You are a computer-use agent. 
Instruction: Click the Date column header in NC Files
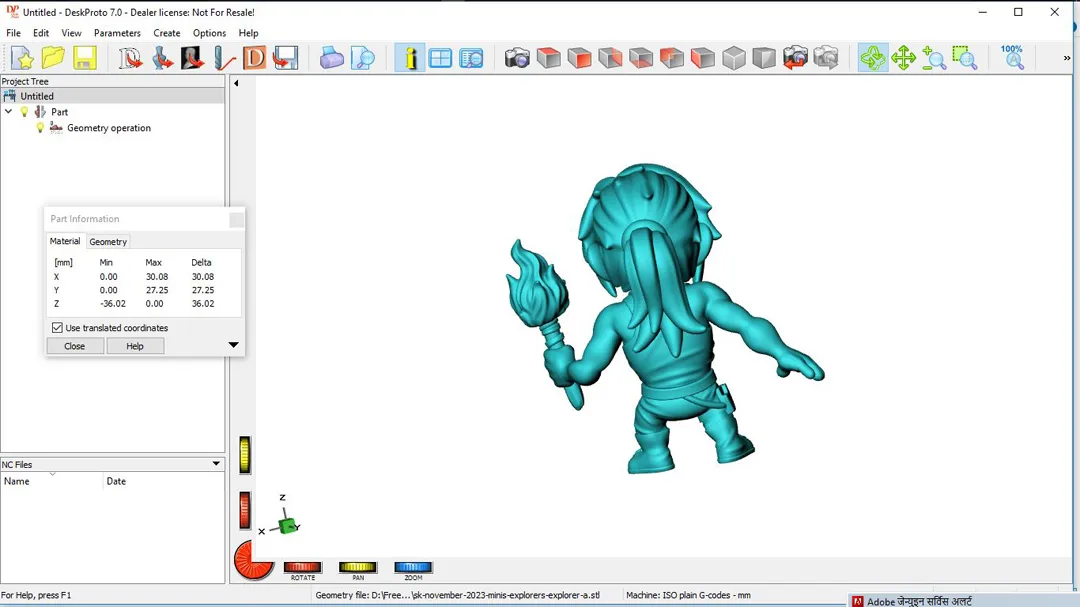(164, 481)
